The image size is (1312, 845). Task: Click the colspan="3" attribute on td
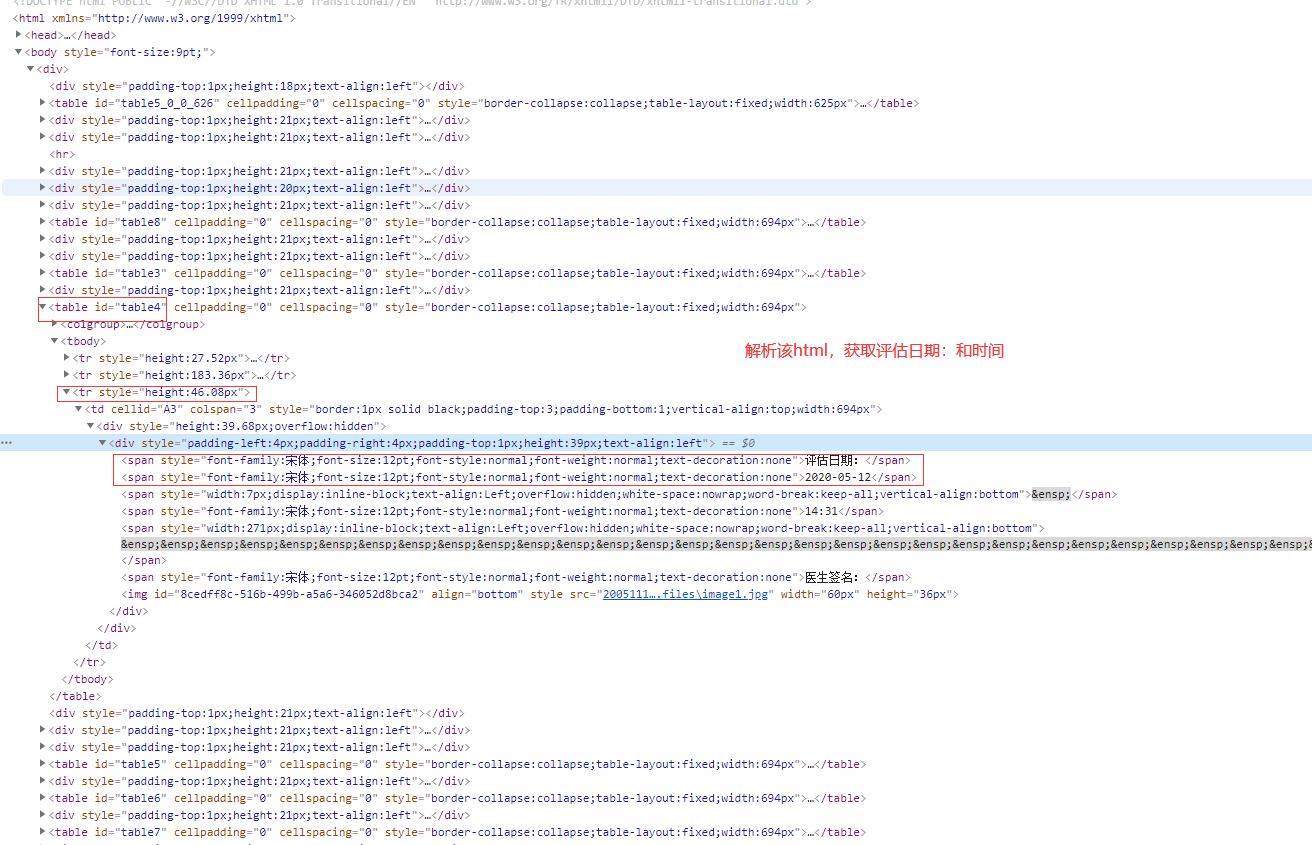[x=226, y=409]
